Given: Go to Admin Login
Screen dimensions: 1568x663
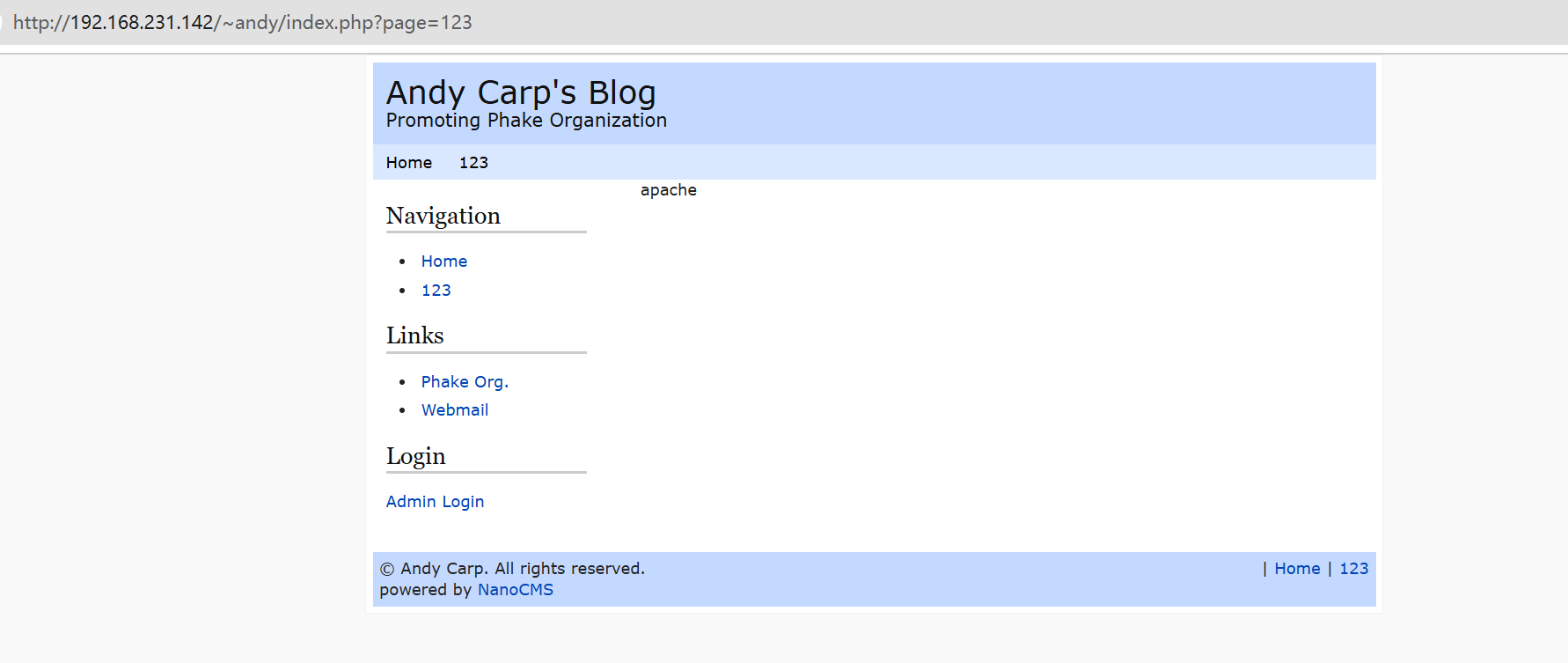Looking at the screenshot, I should (435, 502).
